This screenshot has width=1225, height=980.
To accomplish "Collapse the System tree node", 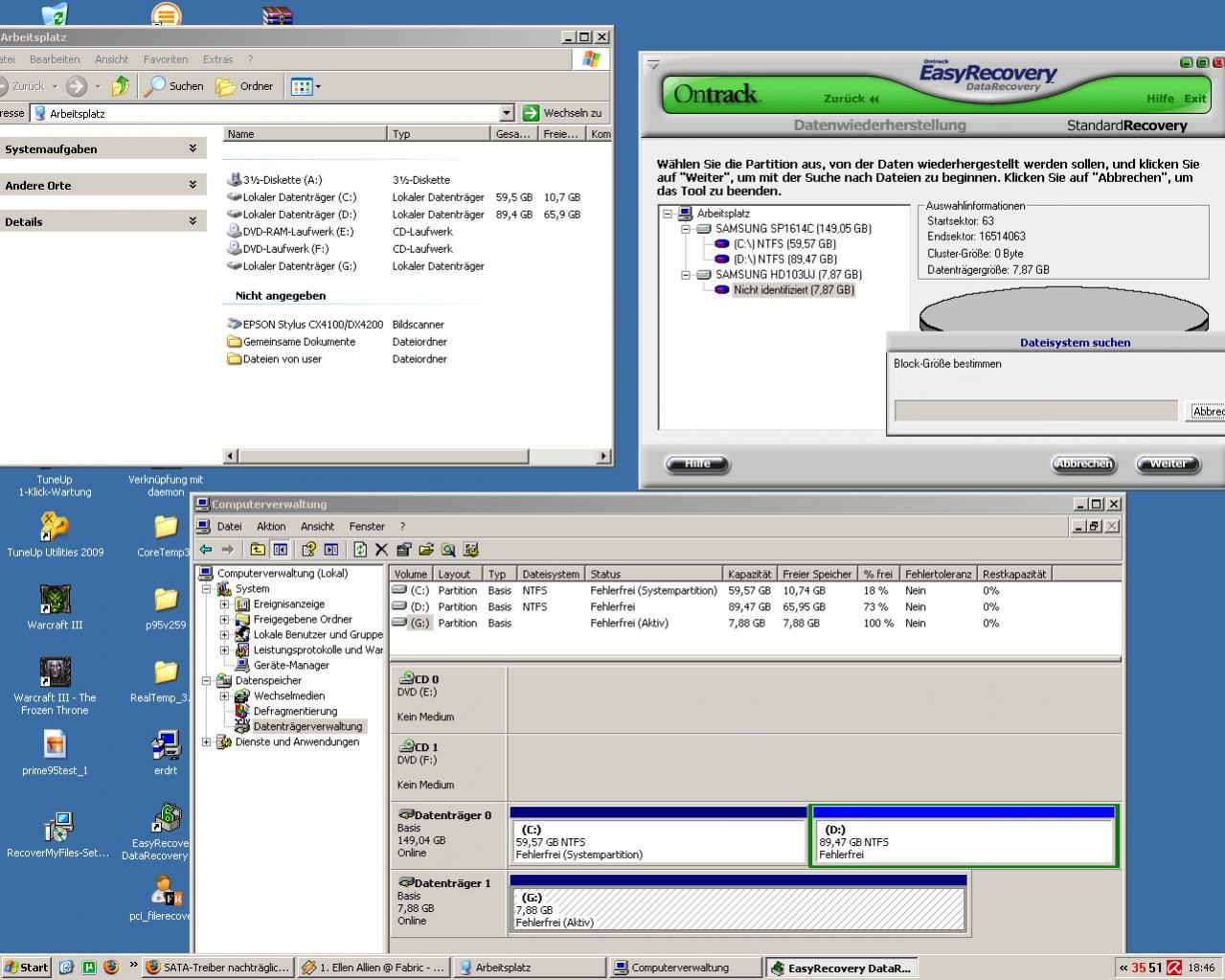I will (207, 589).
